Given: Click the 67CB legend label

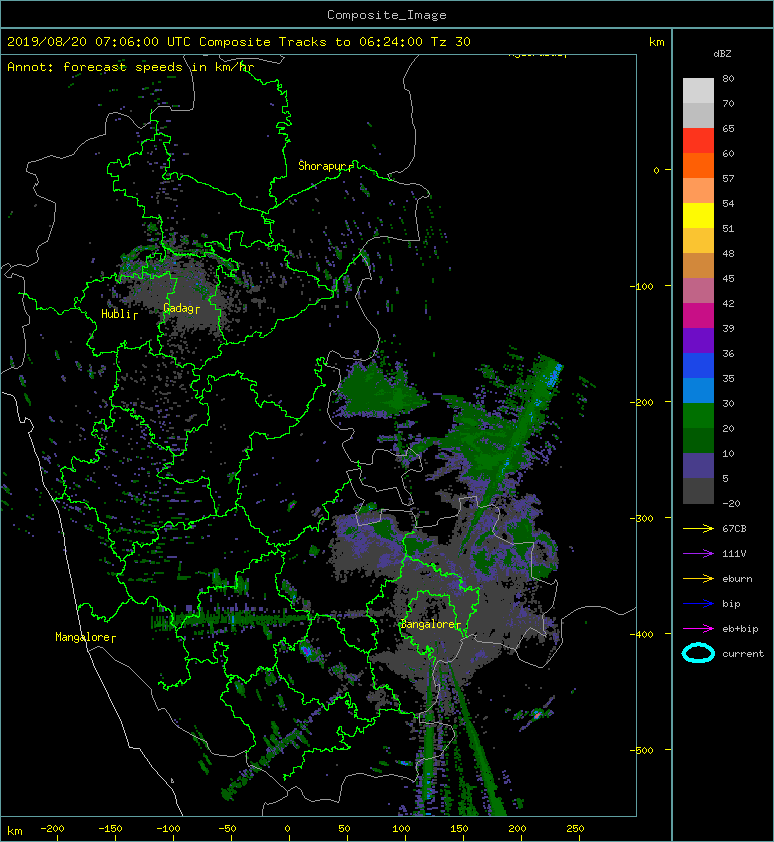Looking at the screenshot, I should [x=734, y=528].
